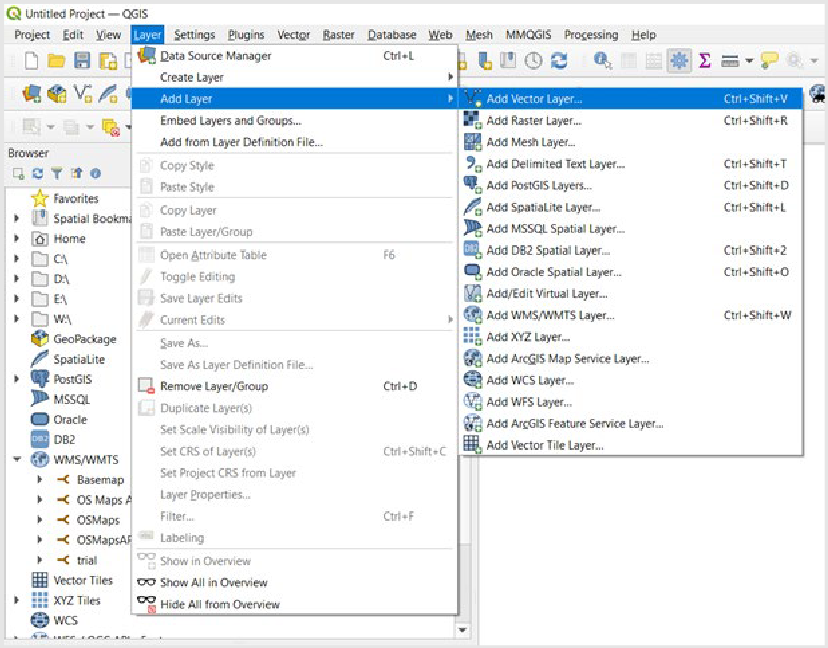Select Add/Edit Virtual Layer

tap(632, 294)
